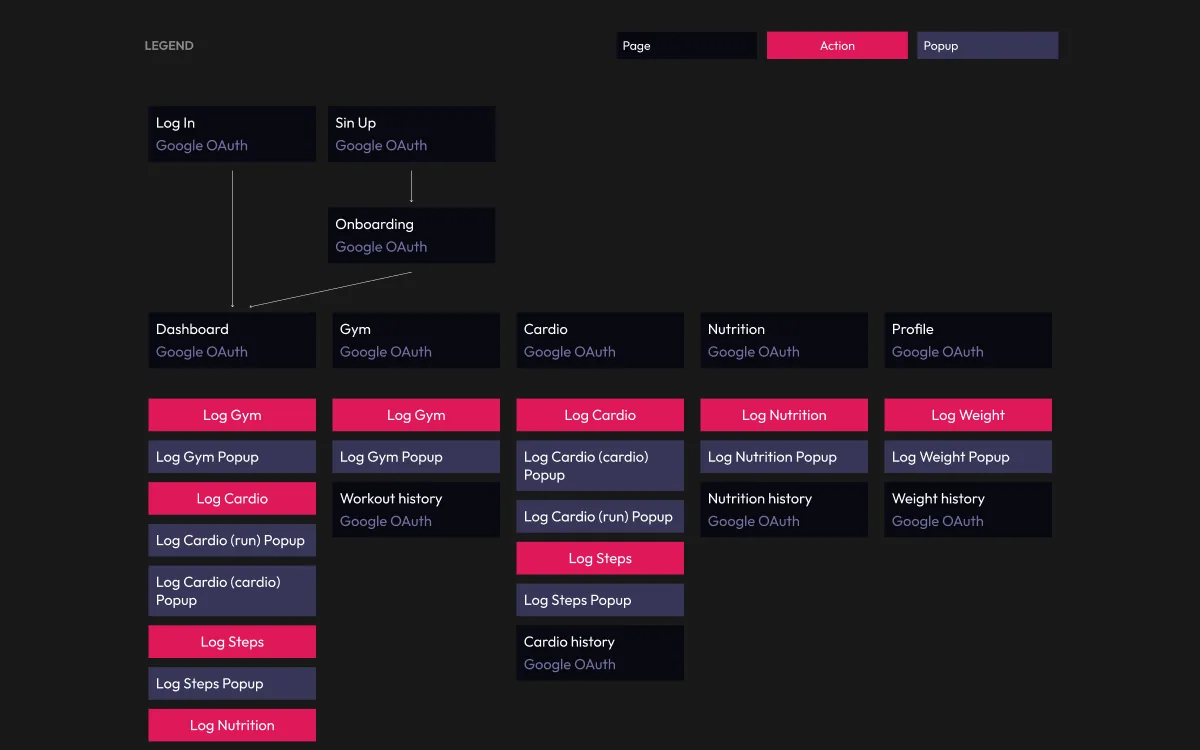This screenshot has height=750, width=1200.
Task: Select the Log Nutrition Popup box
Action: [x=784, y=457]
